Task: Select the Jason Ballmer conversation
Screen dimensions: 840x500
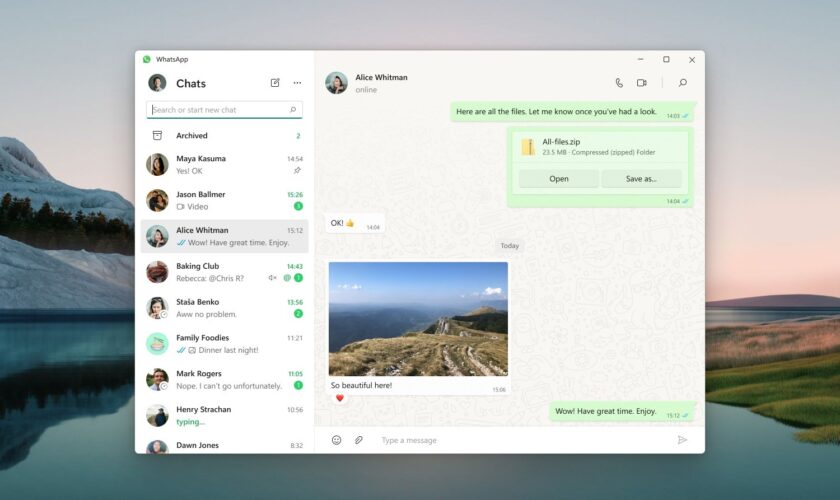Action: click(225, 201)
